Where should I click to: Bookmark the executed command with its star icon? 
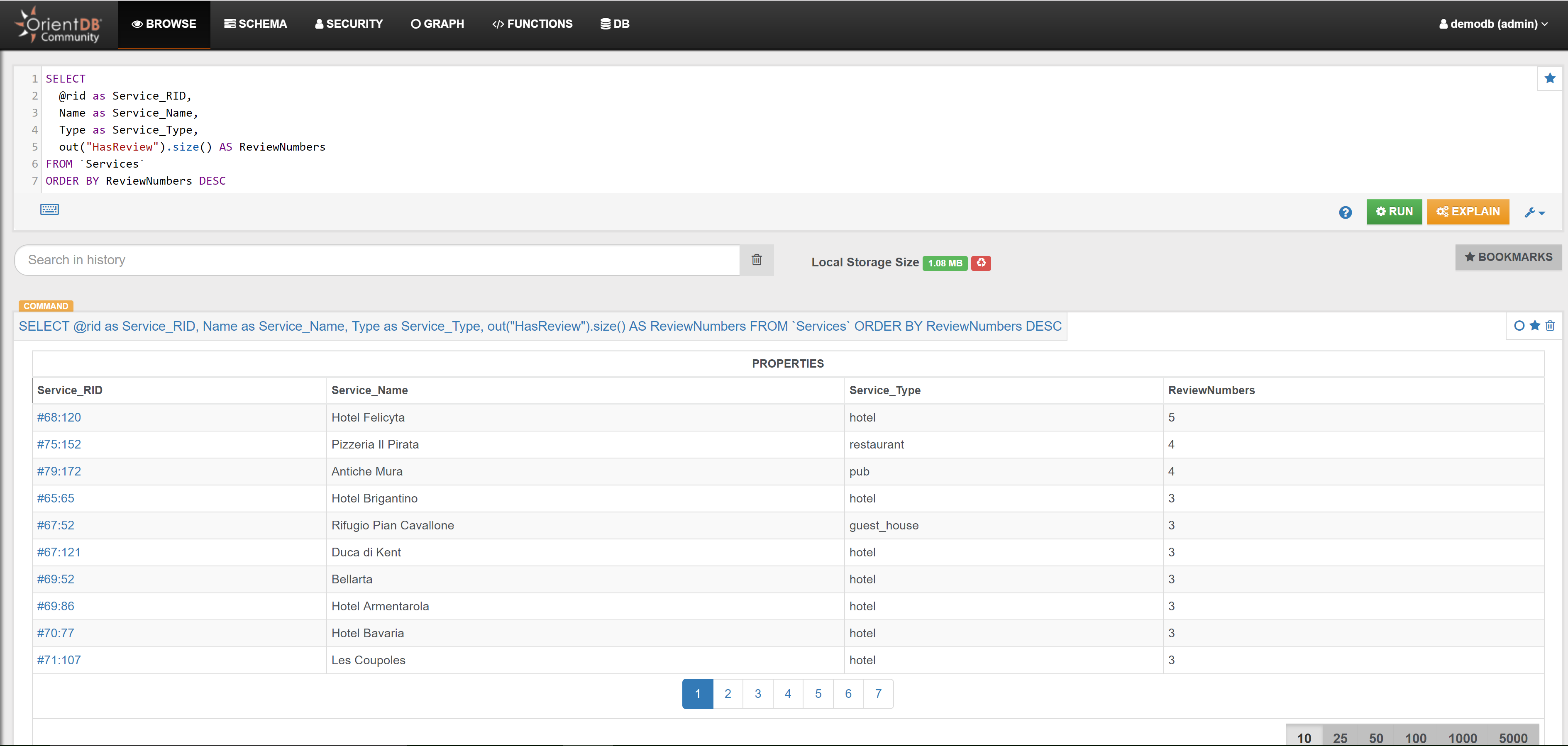tap(1534, 326)
